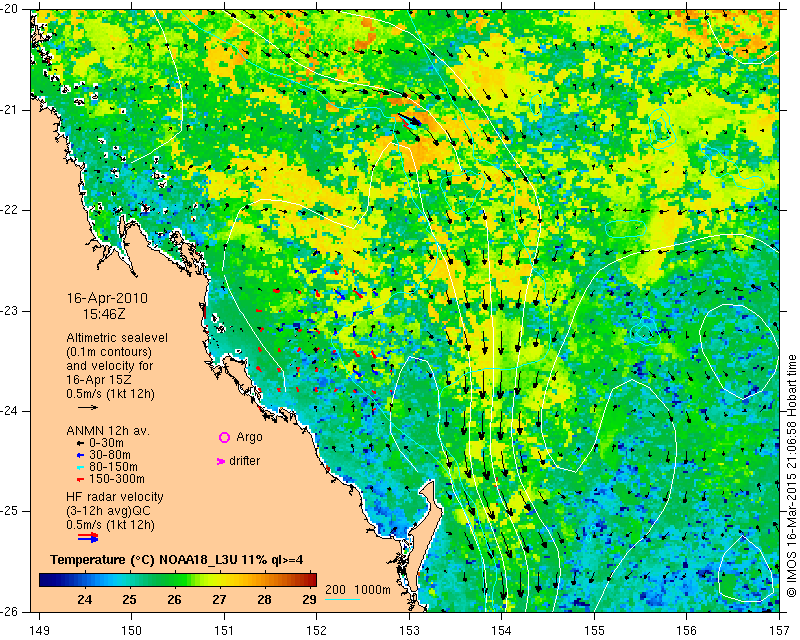Select the magenta Argo circle symbol
This screenshot has width=800, height=640.
coord(224,437)
